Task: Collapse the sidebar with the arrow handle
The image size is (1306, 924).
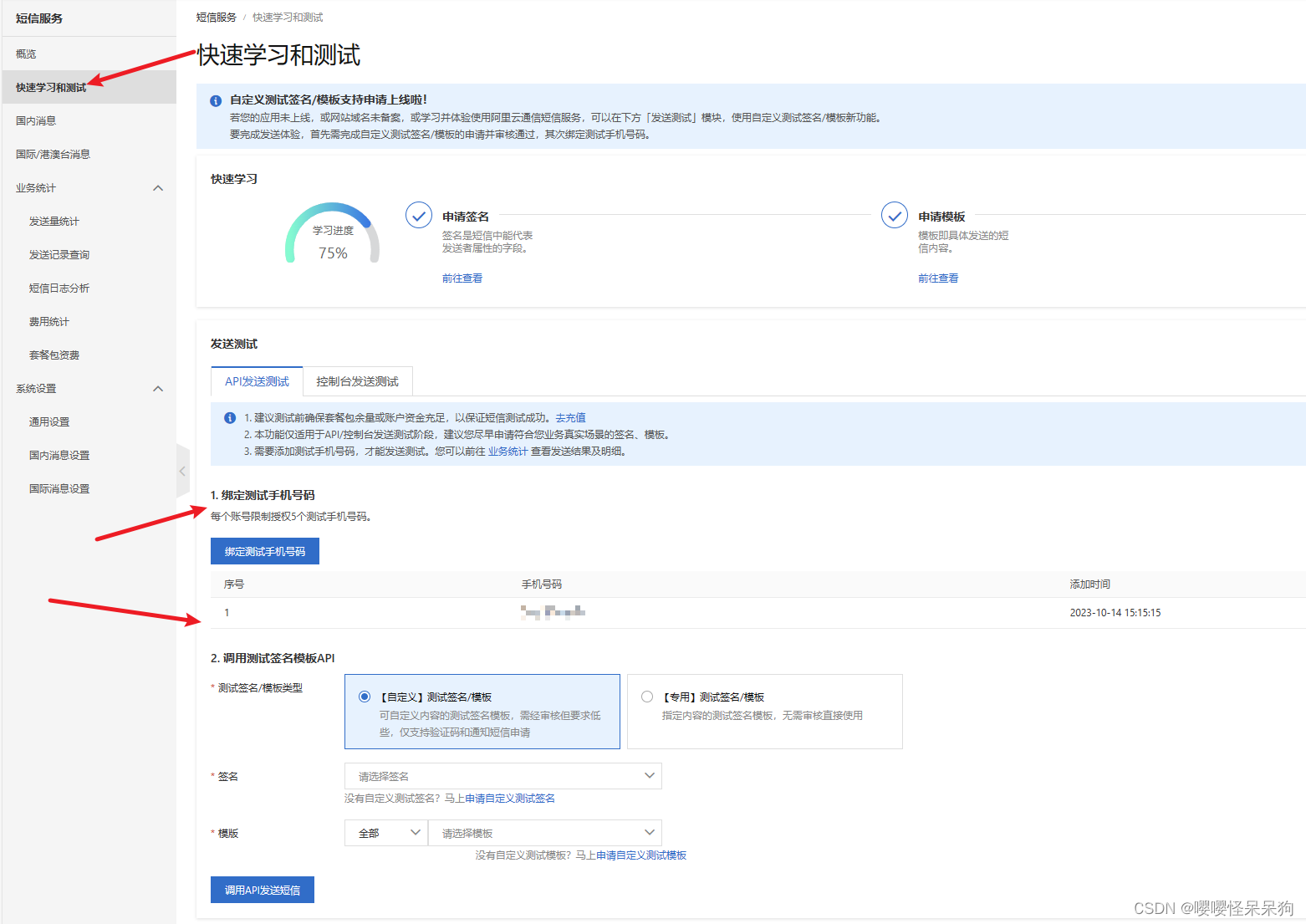Action: pyautogui.click(x=182, y=472)
